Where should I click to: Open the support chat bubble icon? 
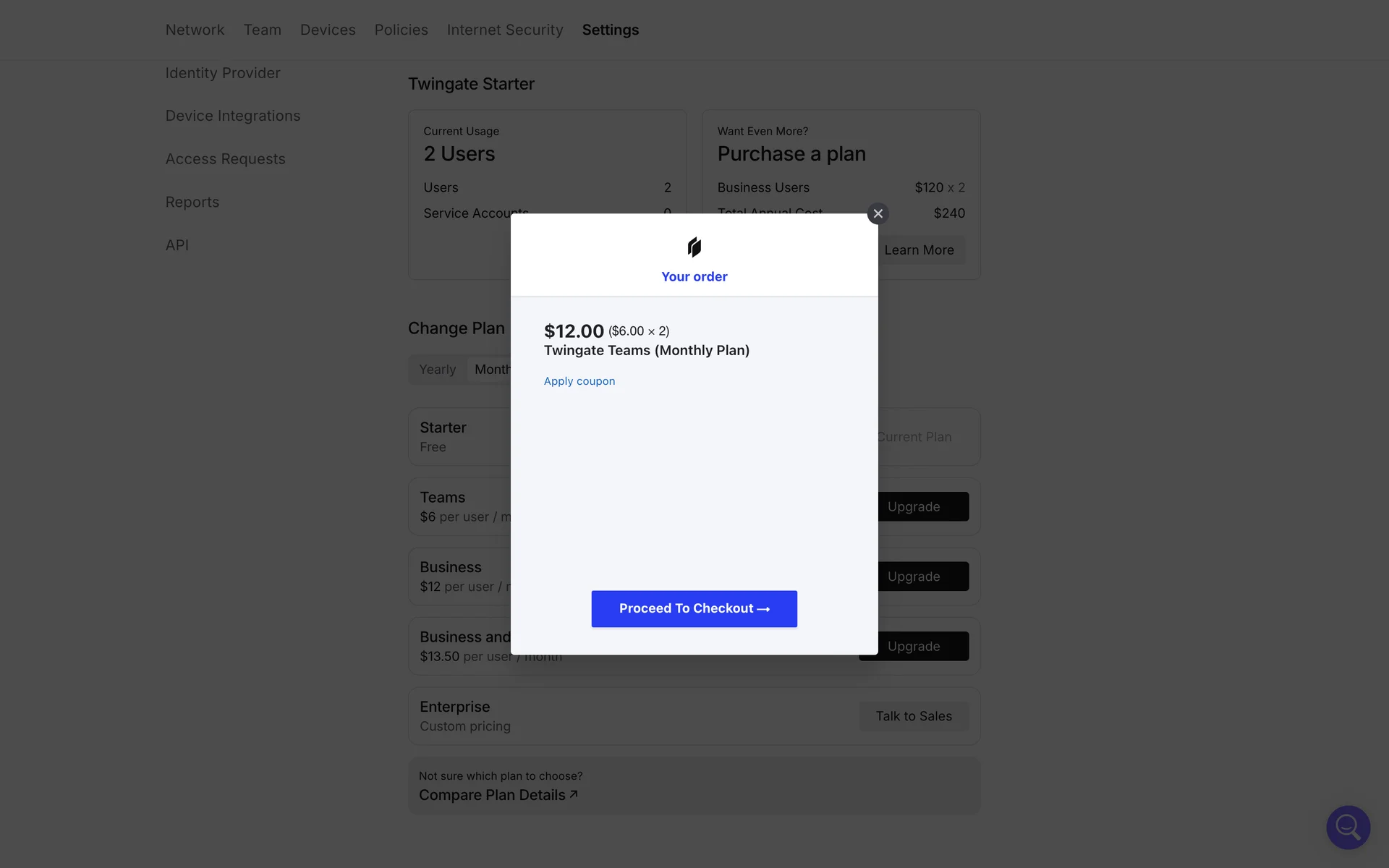coord(1348,827)
